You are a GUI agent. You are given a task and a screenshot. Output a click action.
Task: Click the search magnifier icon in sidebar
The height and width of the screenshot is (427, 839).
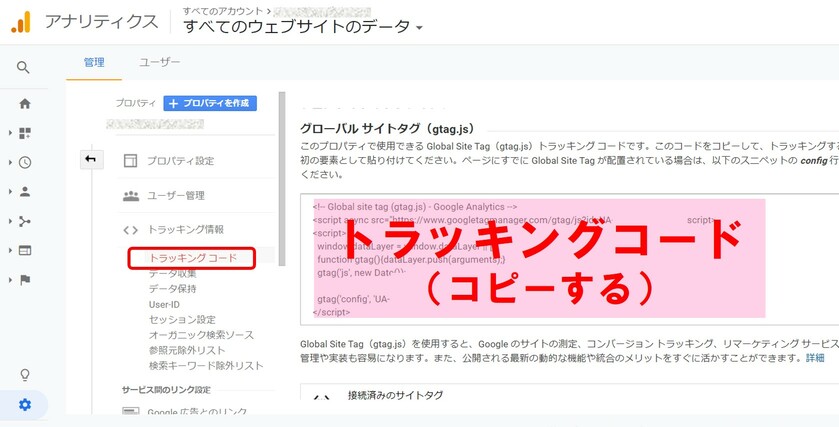coord(24,68)
